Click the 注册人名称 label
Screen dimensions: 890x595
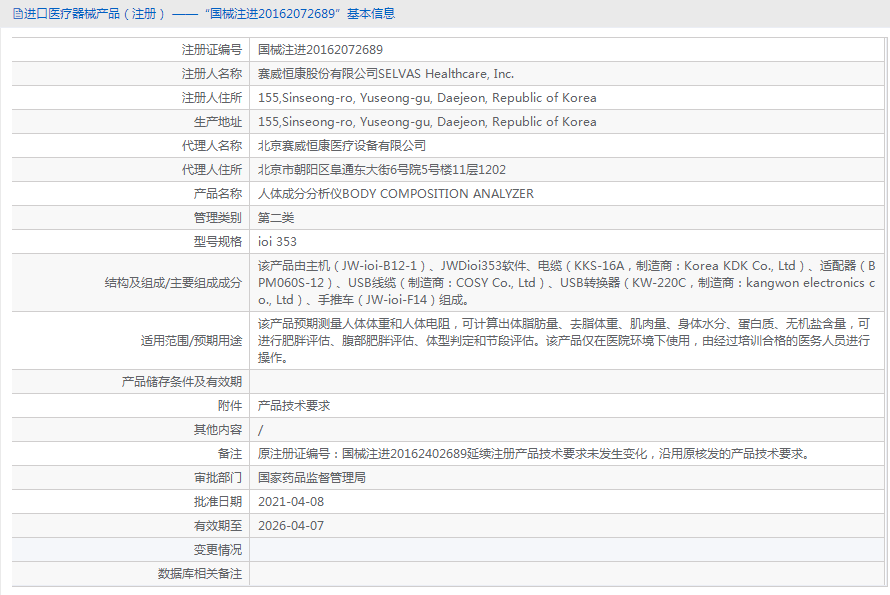(212, 74)
